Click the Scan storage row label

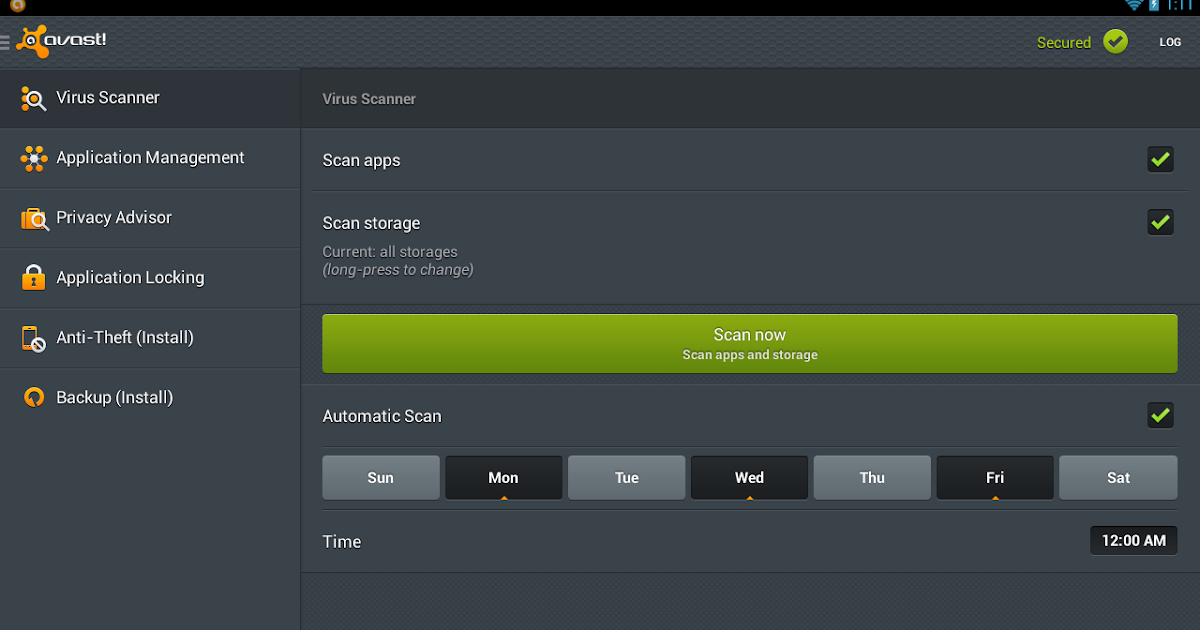tap(371, 223)
